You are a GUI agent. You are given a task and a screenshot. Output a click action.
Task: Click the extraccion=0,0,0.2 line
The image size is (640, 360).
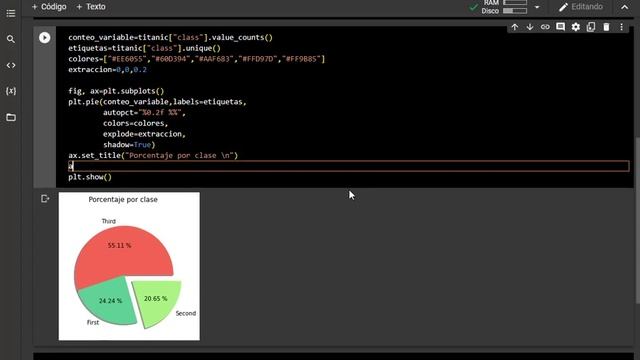tap(107, 69)
